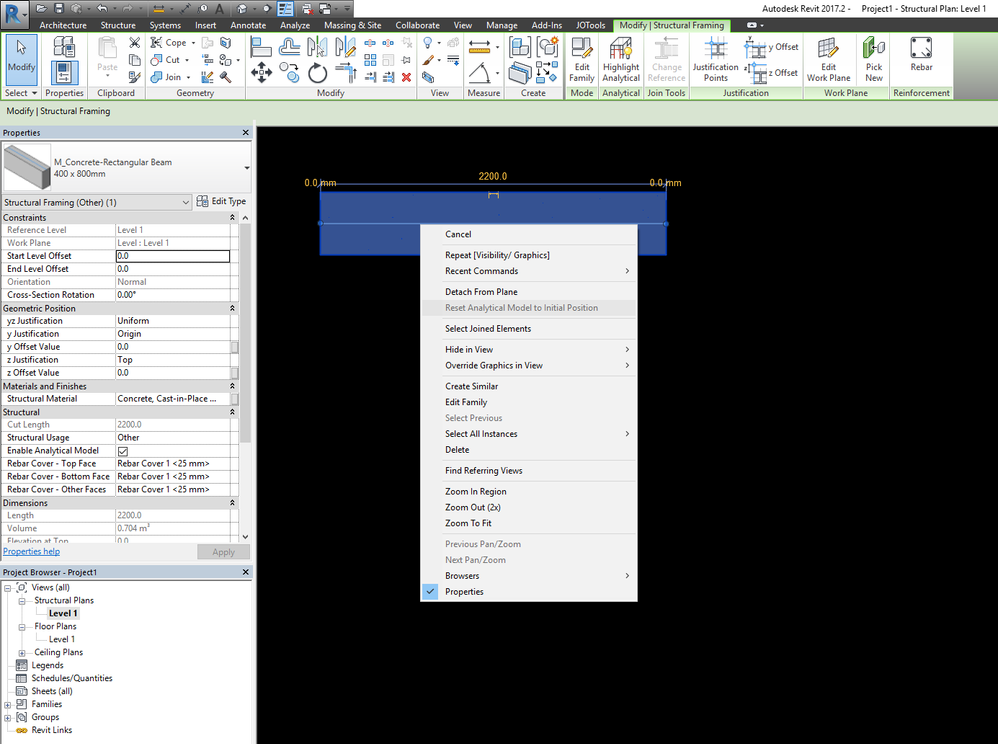This screenshot has width=998, height=744.
Task: Click the Aligned Dimension measure icon
Action: (479, 46)
